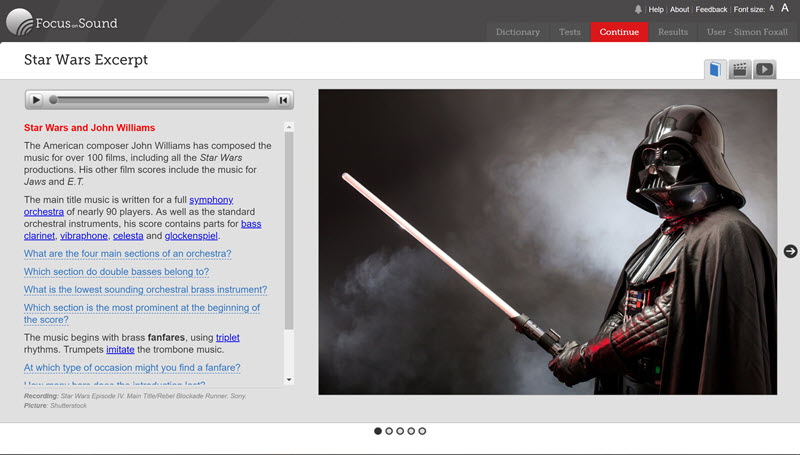
Task: Rewind audio to the start
Action: coord(283,100)
